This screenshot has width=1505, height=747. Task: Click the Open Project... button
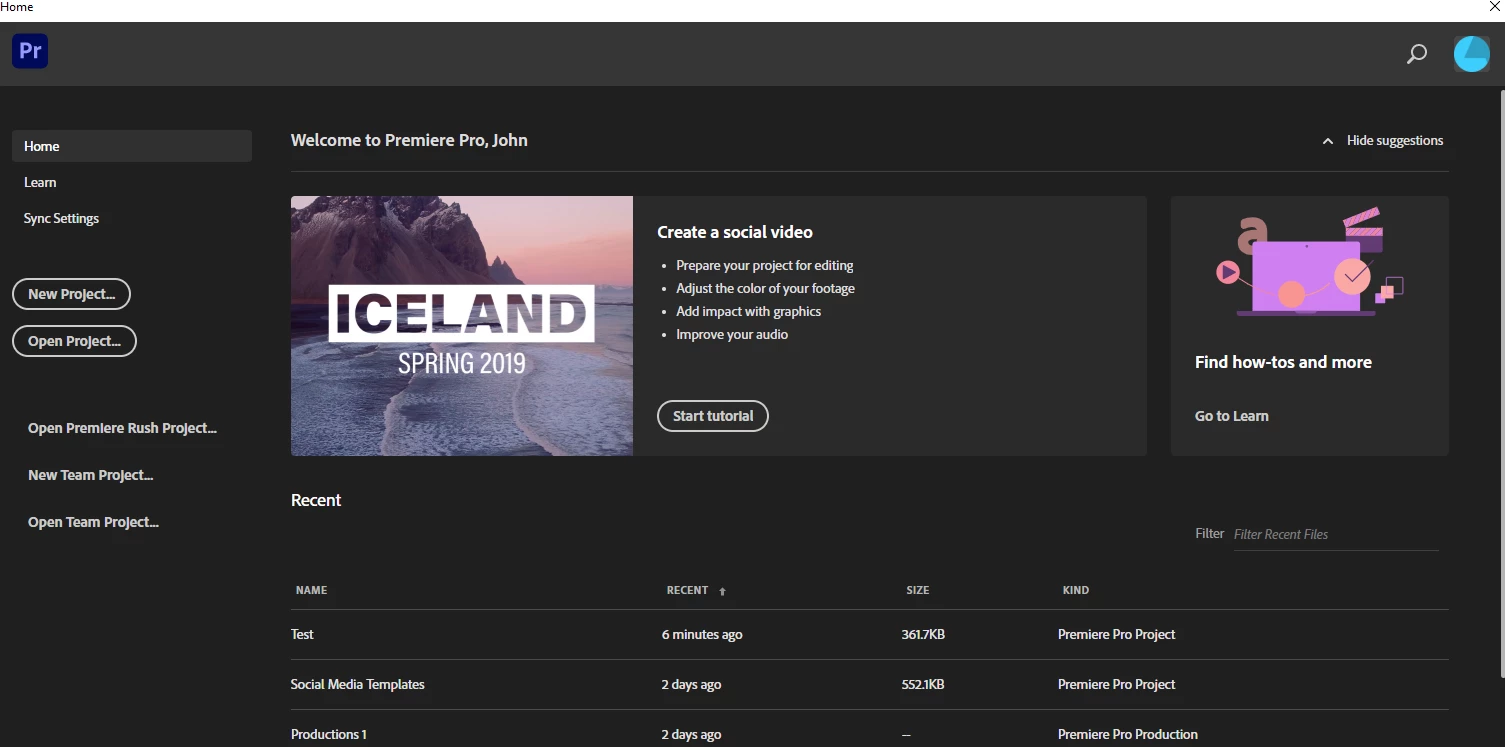coord(74,341)
